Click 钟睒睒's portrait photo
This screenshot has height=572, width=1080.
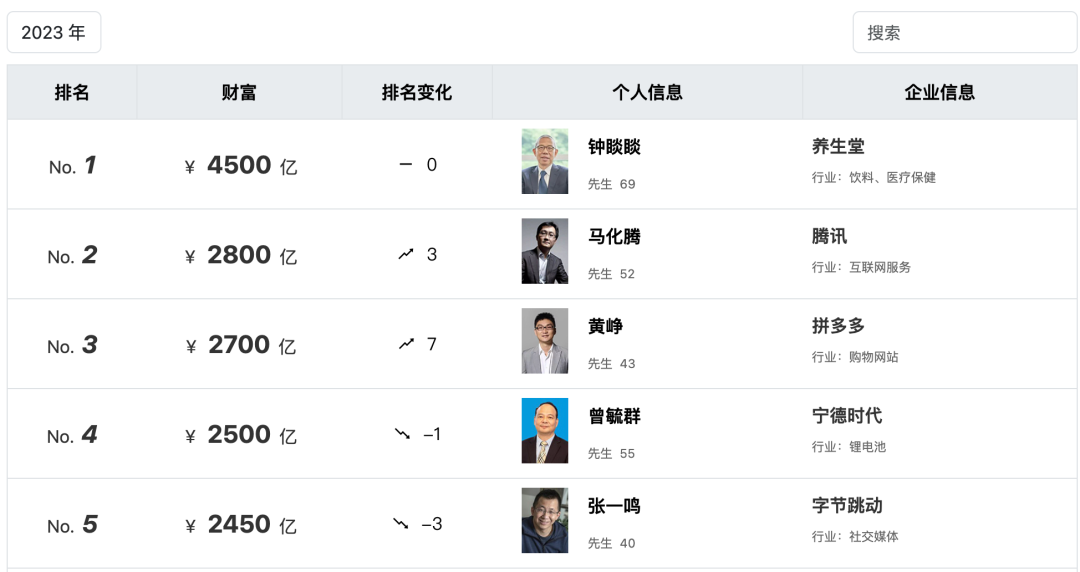tap(545, 161)
